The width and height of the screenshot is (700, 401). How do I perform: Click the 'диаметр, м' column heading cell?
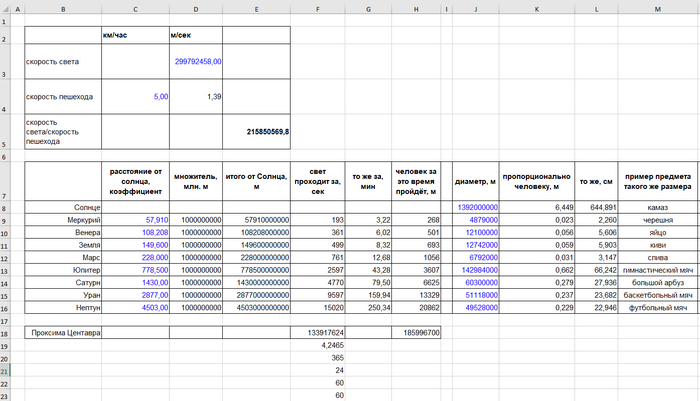tap(486, 182)
